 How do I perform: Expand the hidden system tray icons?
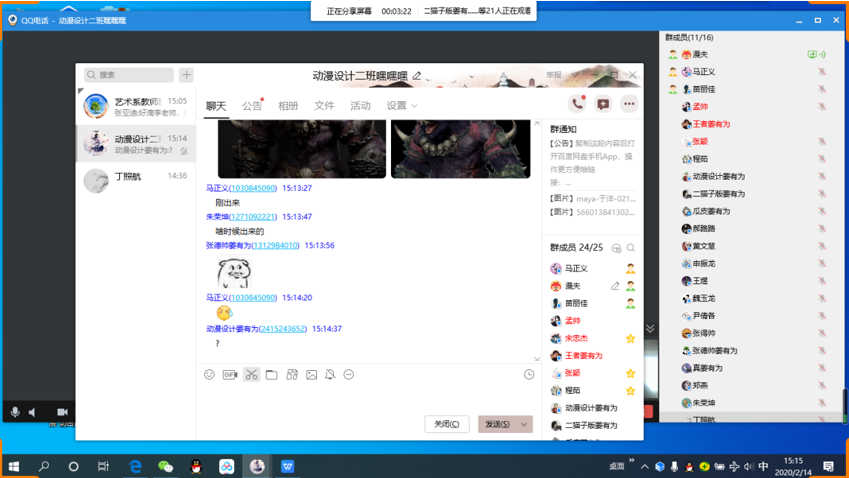click(644, 466)
